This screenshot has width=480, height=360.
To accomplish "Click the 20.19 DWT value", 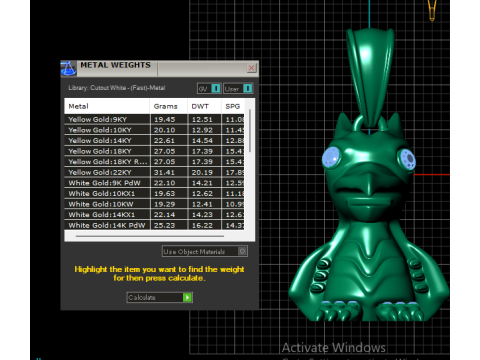I will [x=202, y=172].
